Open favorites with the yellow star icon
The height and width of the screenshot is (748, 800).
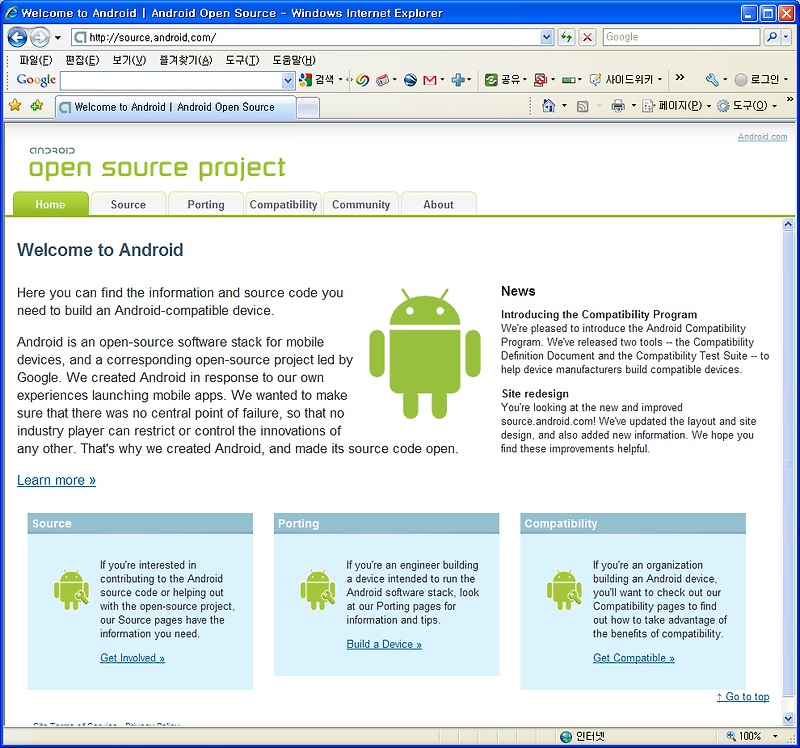coord(16,104)
